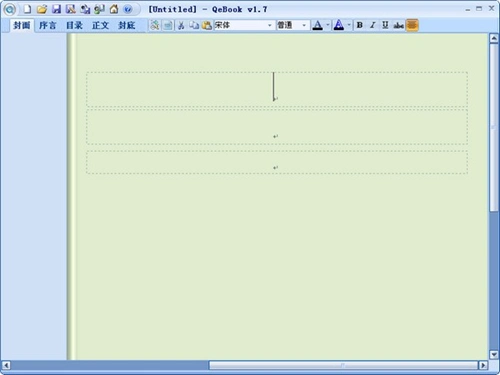Open the home icon in title toolbar
Viewport: 500px width, 375px height.
114,9
